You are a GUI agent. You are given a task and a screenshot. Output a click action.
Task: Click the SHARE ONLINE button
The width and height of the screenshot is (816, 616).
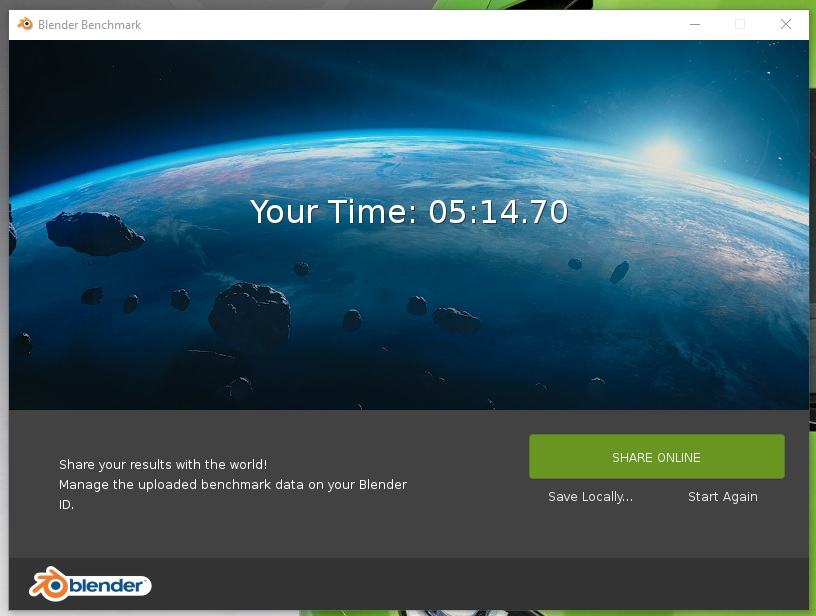coord(657,457)
